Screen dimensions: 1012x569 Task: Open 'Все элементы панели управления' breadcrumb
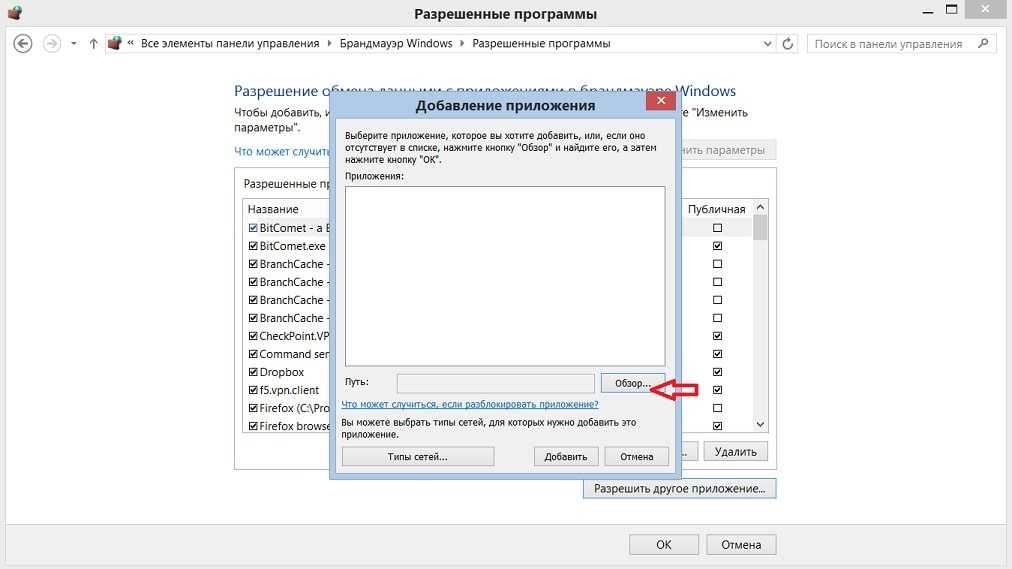click(x=230, y=43)
